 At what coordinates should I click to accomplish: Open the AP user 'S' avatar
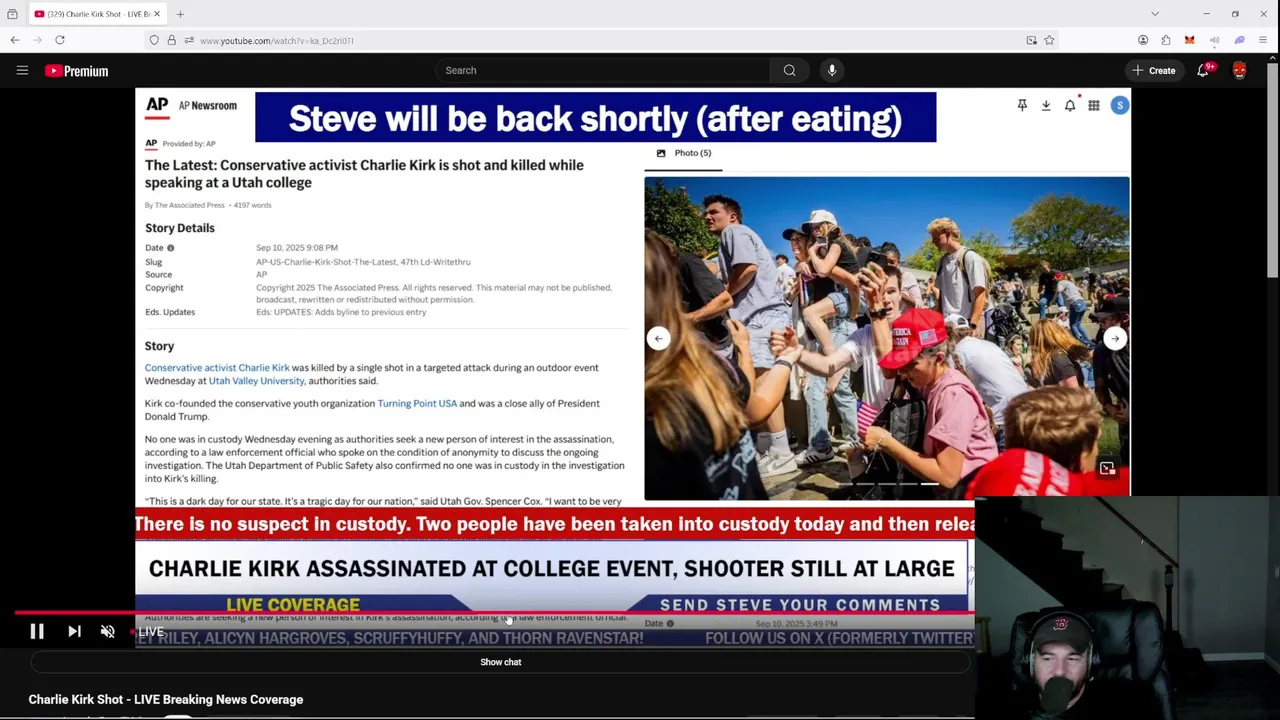pos(1119,105)
